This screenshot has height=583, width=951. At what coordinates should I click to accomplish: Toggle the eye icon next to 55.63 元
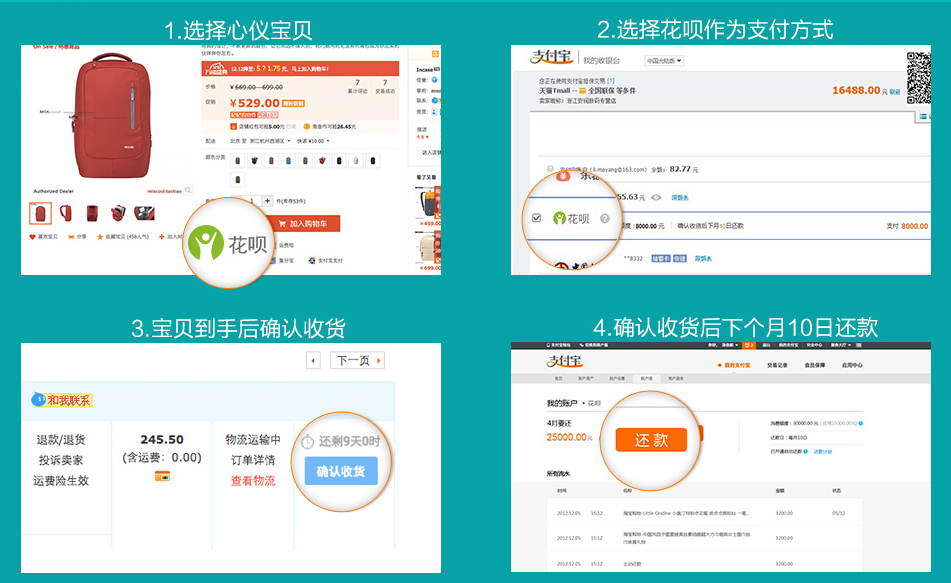click(x=656, y=197)
